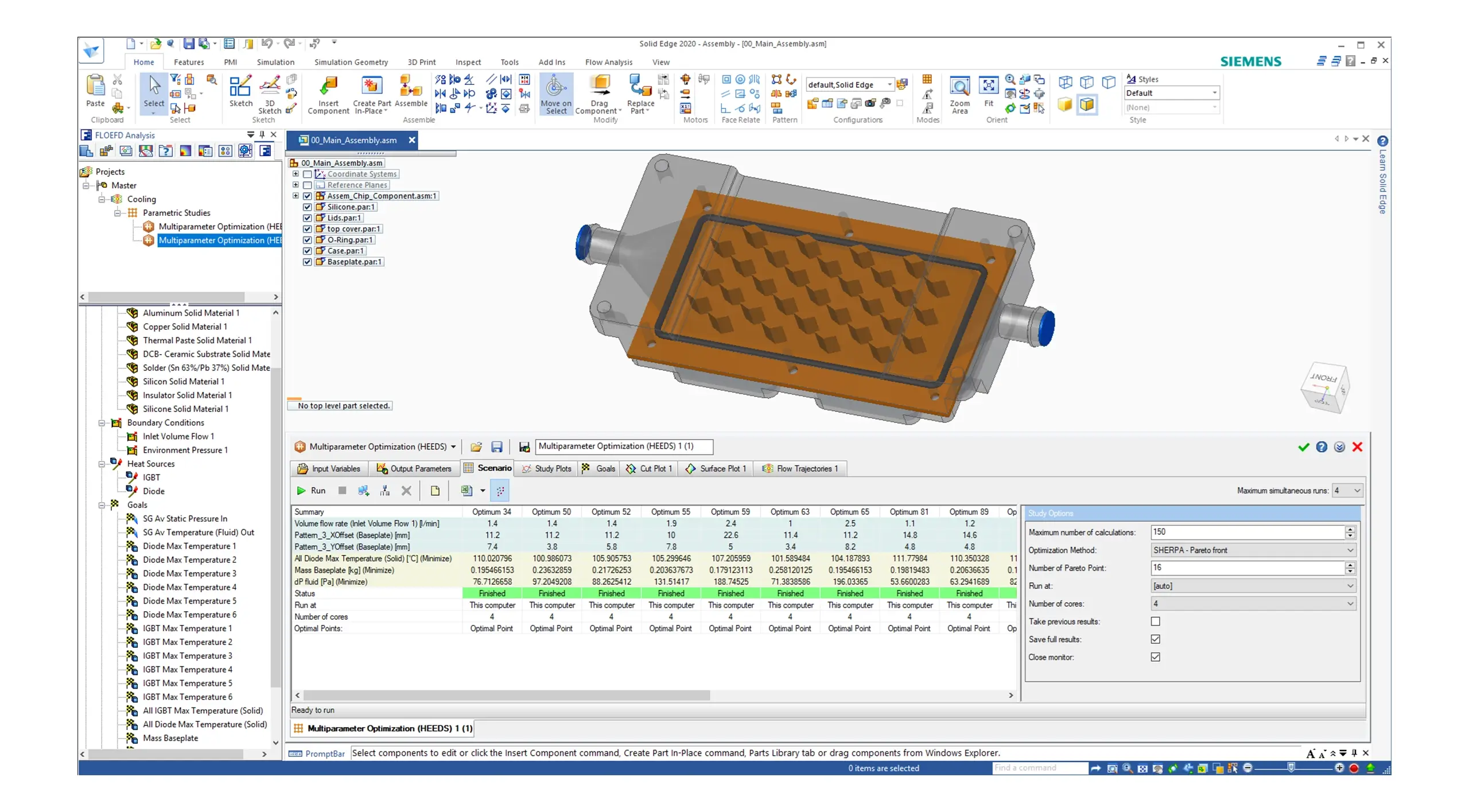Click the Fit view icon
Image resolution: width=1469 pixels, height=812 pixels.
[x=988, y=86]
